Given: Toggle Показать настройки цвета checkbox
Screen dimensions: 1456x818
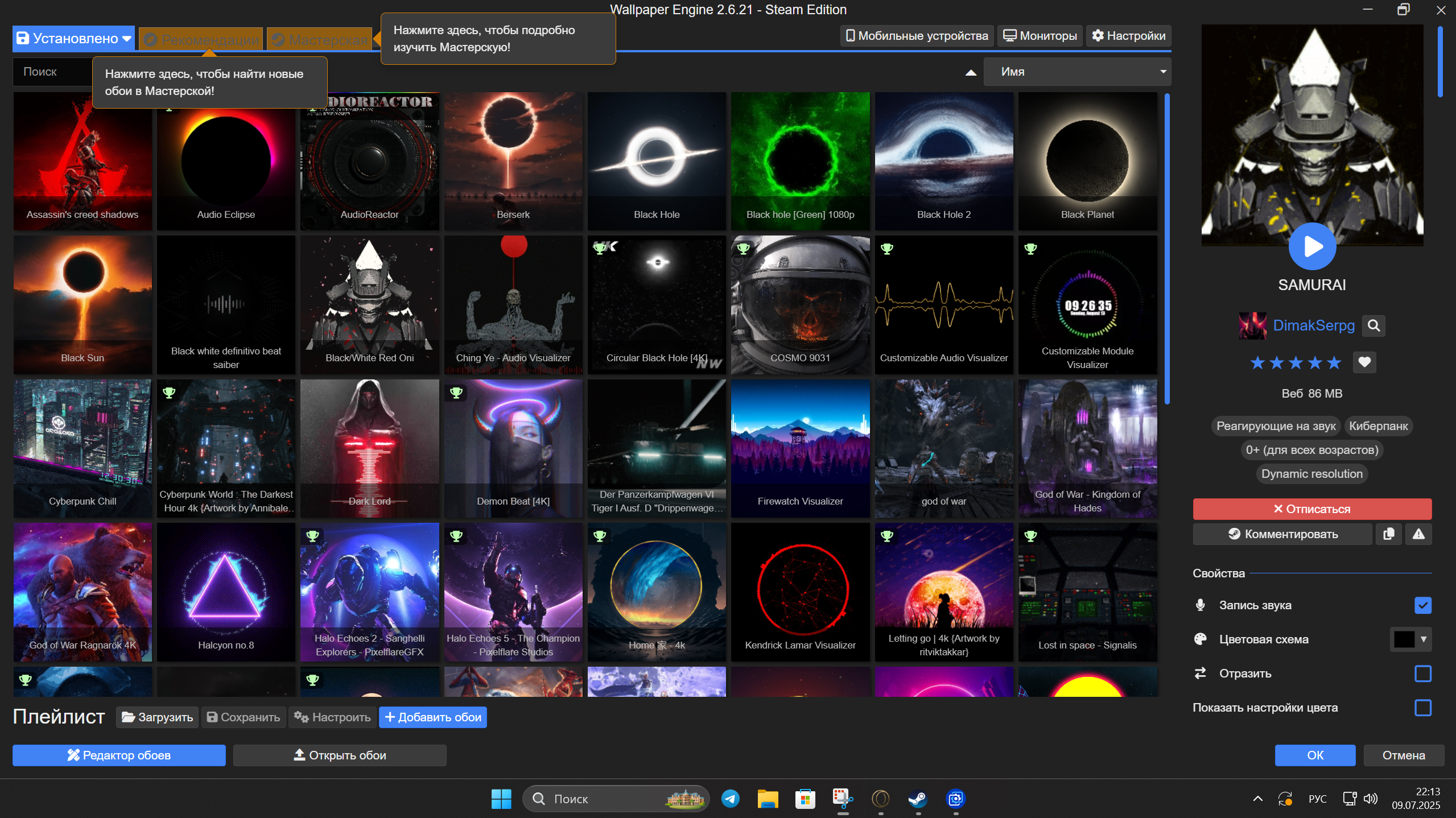Looking at the screenshot, I should click(1422, 707).
